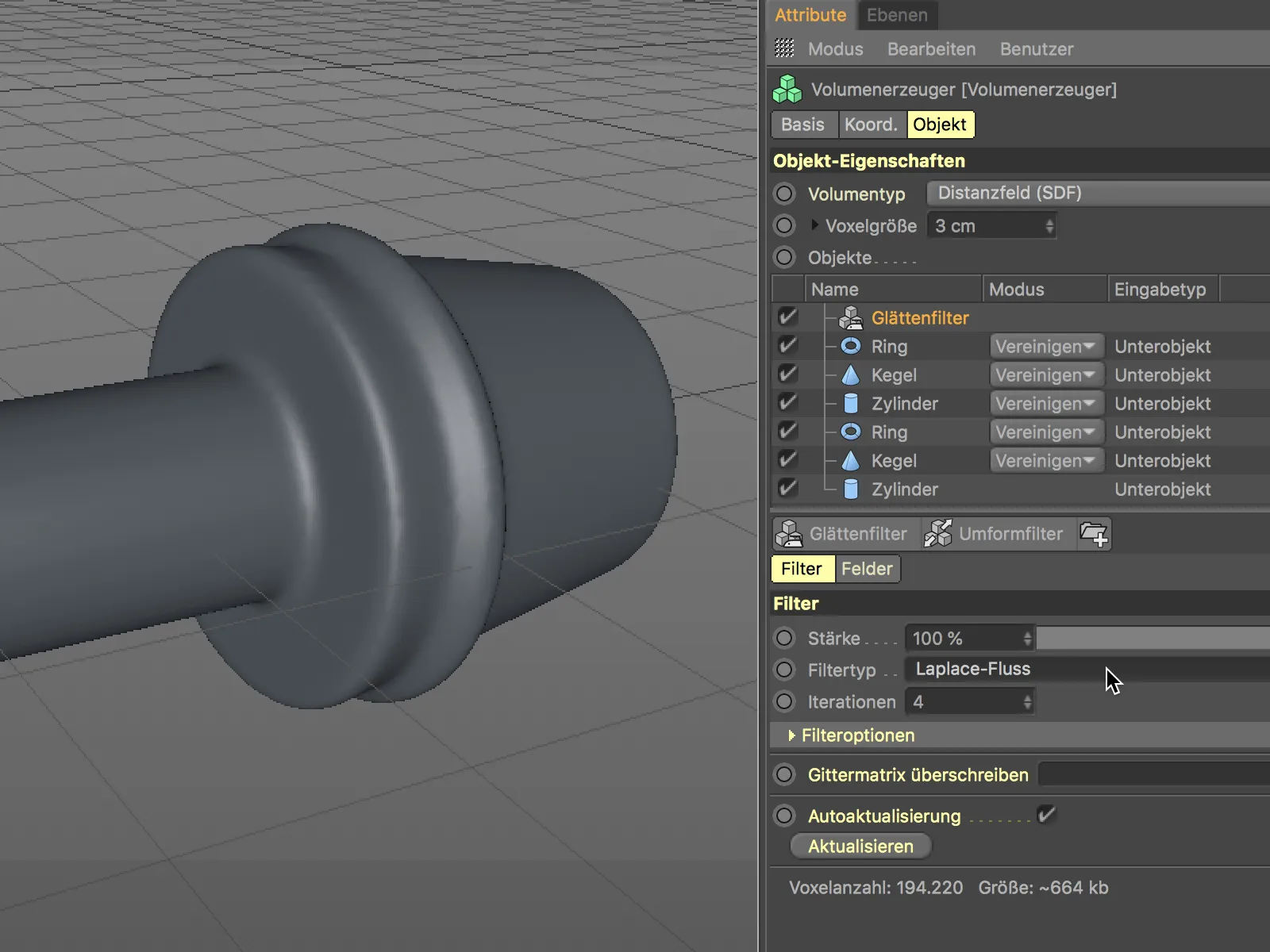Click the last Zylinder cylinder icon

coord(851,489)
